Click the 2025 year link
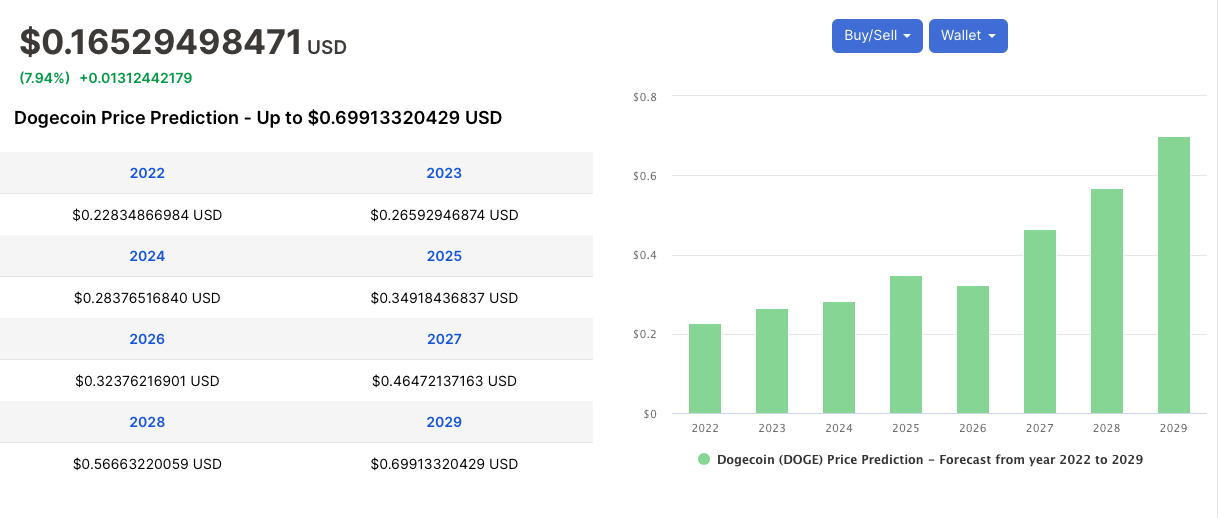 click(444, 256)
